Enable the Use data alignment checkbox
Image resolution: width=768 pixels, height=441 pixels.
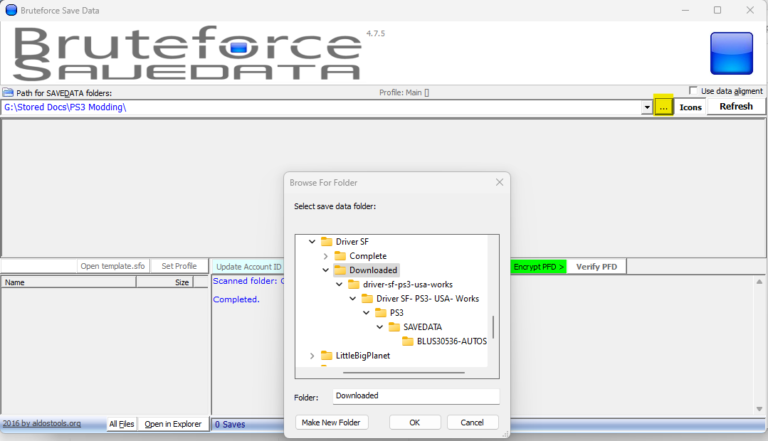click(x=693, y=91)
